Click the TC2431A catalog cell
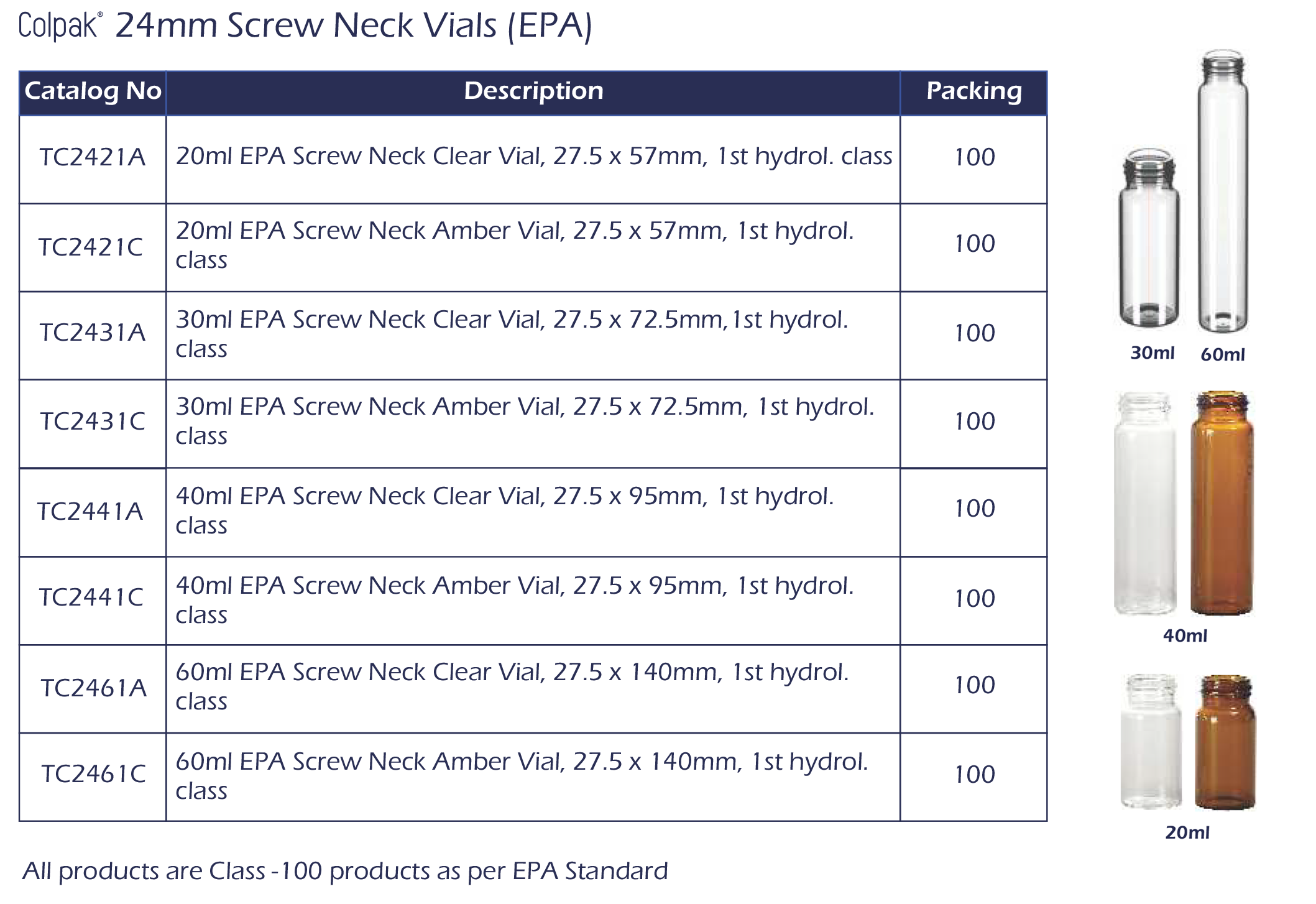 coord(93,333)
